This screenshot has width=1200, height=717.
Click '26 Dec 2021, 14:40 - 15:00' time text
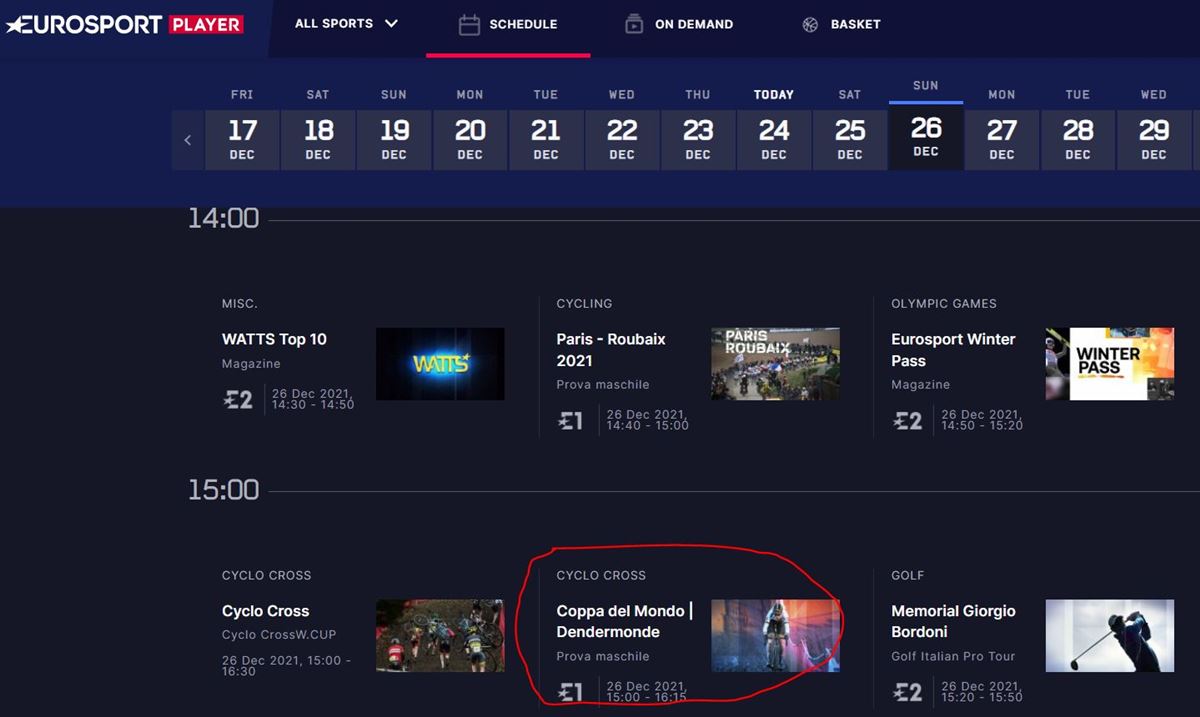click(x=648, y=420)
